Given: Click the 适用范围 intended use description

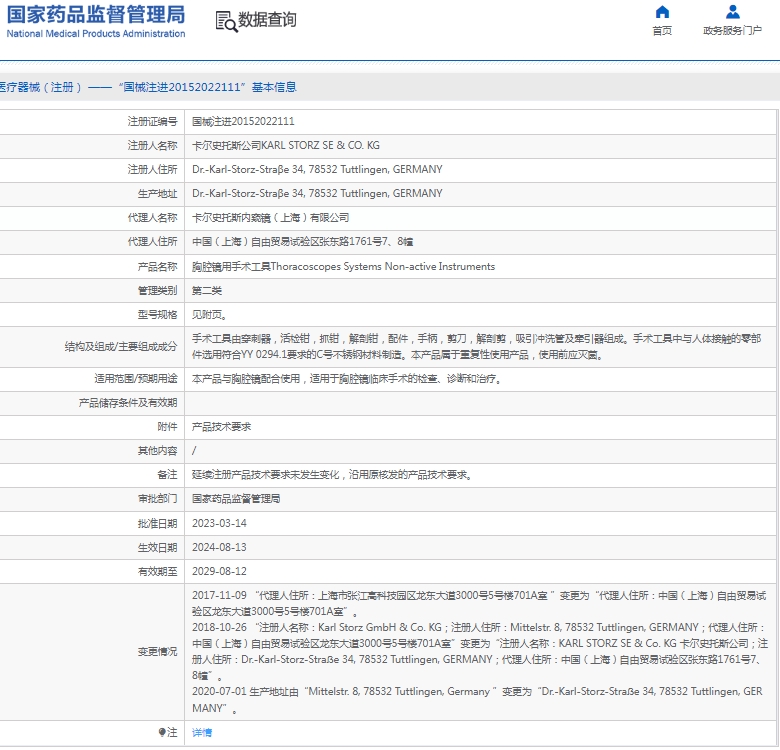Looking at the screenshot, I should [348, 379].
